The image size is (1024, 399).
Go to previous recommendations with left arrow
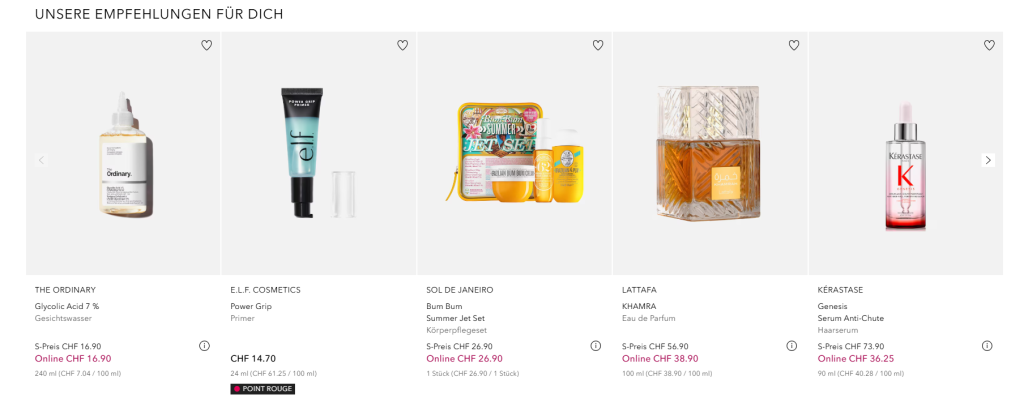pyautogui.click(x=42, y=160)
